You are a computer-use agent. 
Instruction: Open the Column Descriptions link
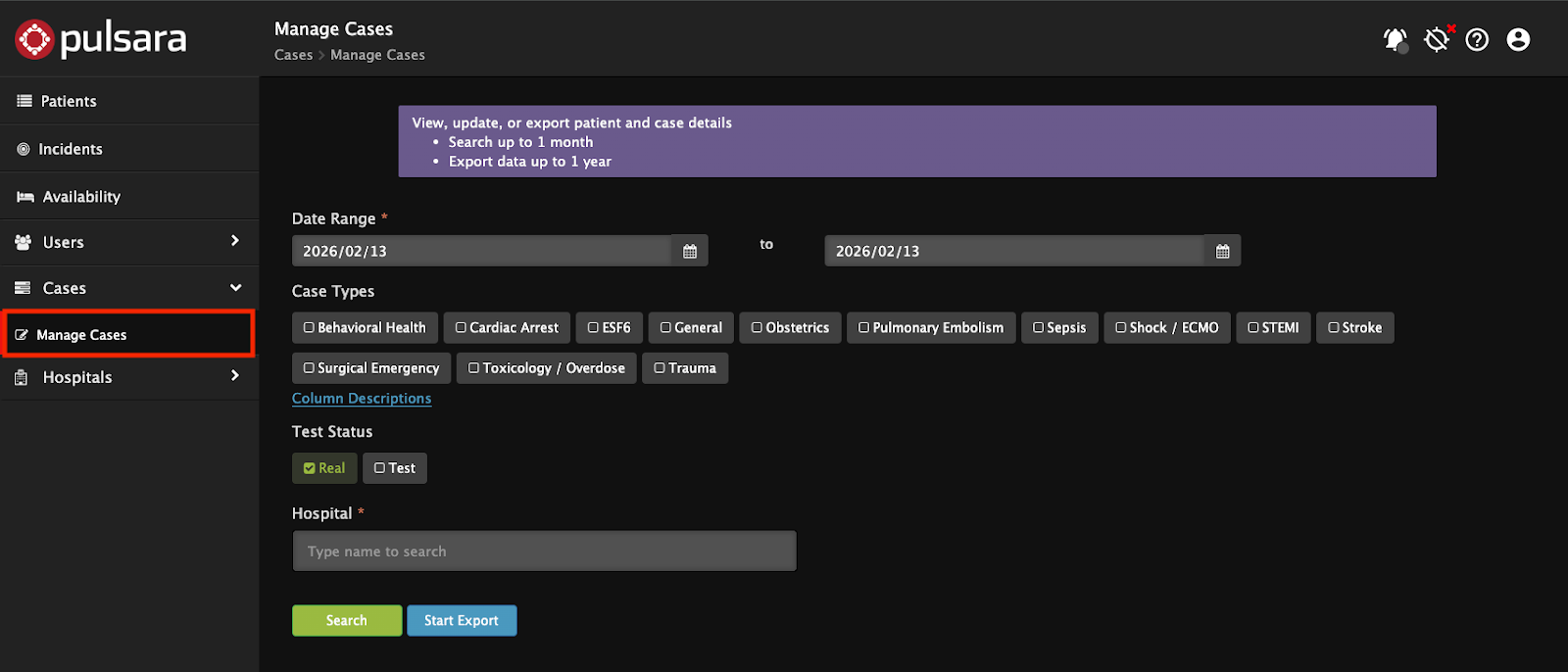pos(362,399)
